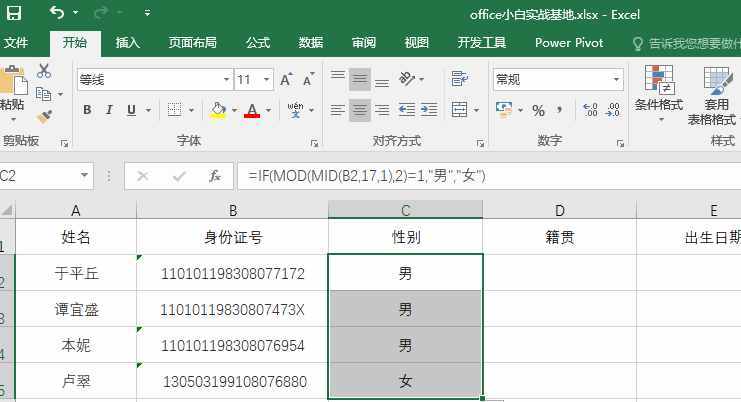Apply the accounting number format
This screenshot has width=741, height=402.
point(504,110)
